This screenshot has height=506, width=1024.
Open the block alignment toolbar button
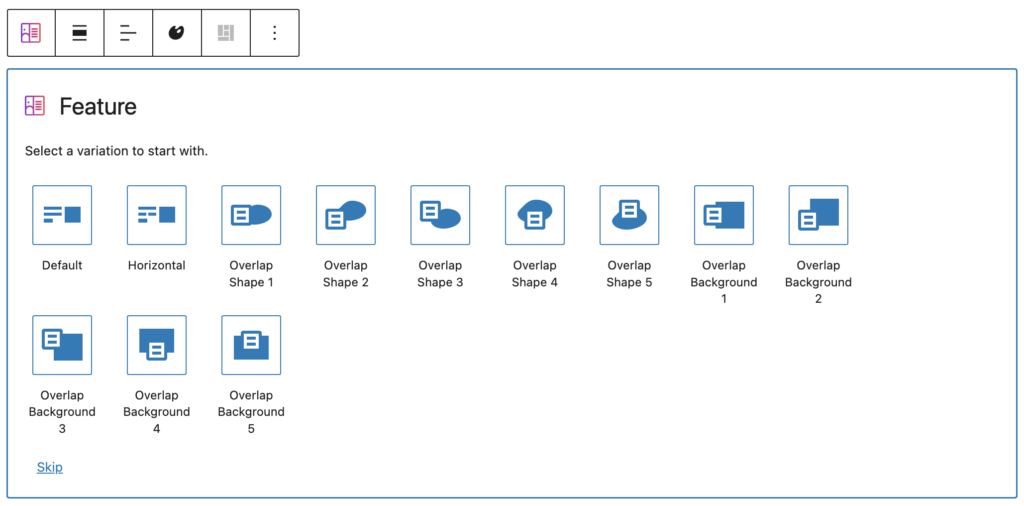(80, 33)
